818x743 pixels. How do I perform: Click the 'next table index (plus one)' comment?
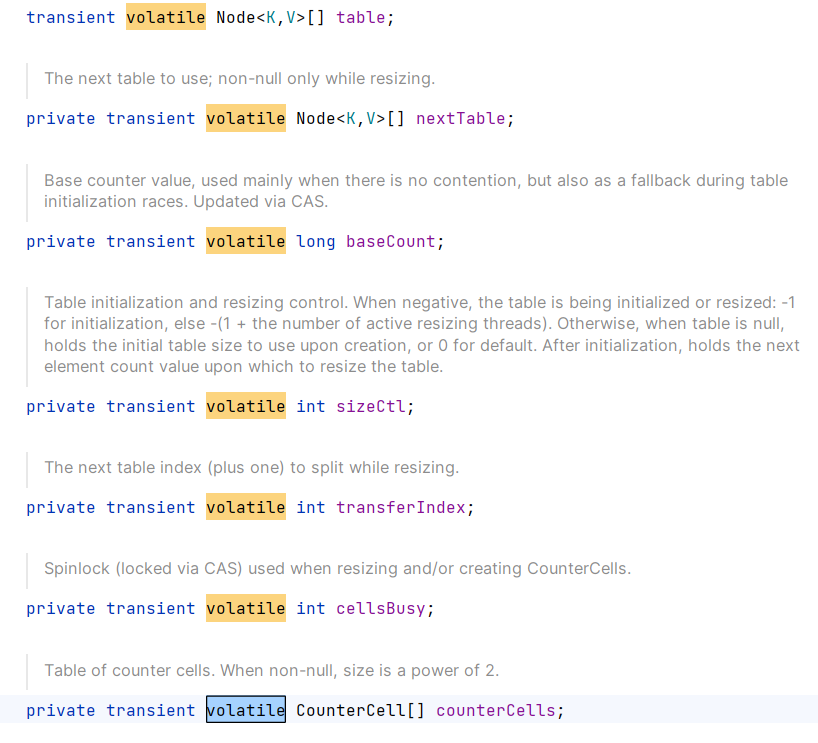[251, 467]
